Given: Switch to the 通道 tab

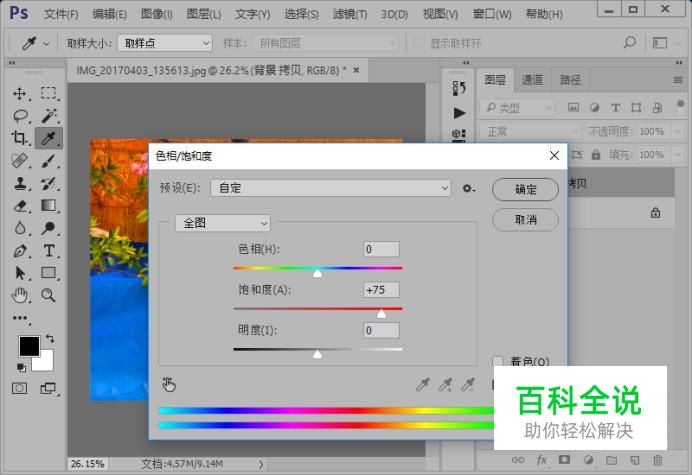Looking at the screenshot, I should tap(532, 79).
